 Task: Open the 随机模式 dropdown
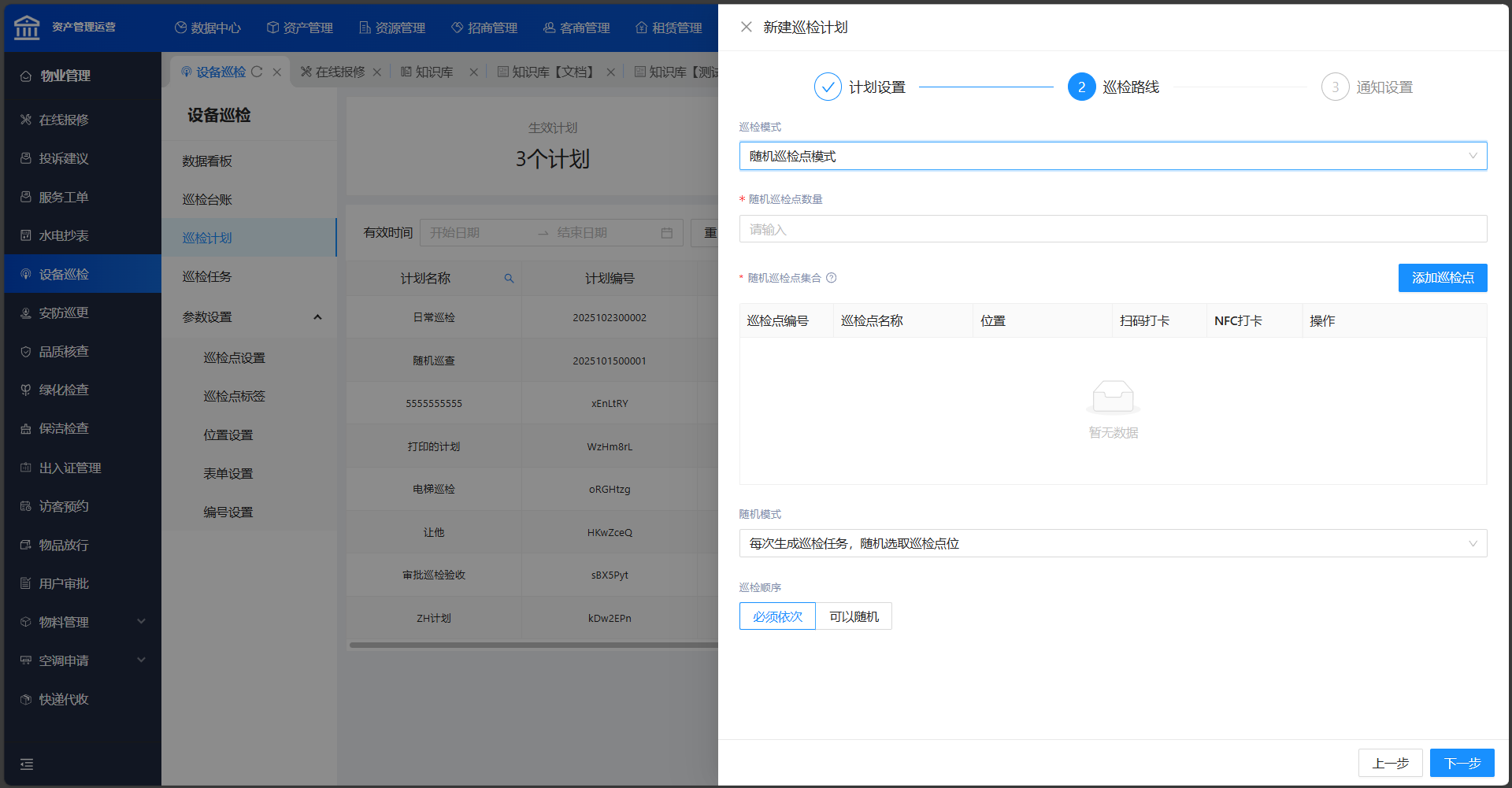(x=1112, y=543)
